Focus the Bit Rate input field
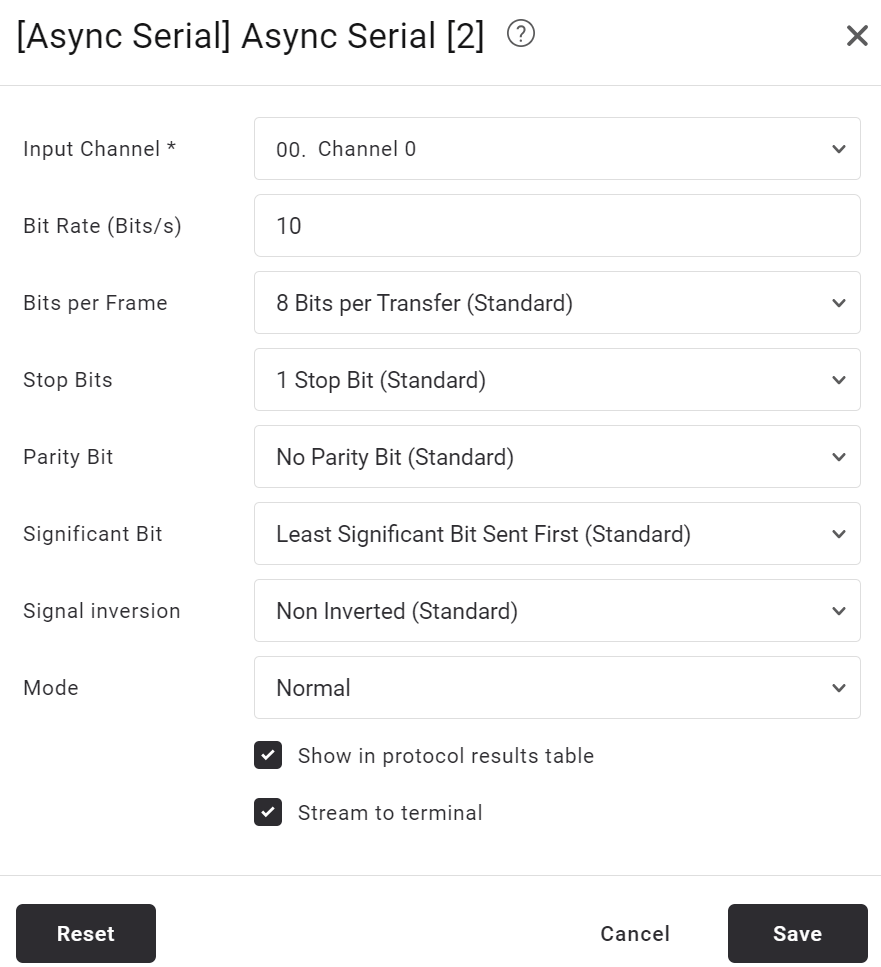Screen dimensions: 881x967 point(557,226)
